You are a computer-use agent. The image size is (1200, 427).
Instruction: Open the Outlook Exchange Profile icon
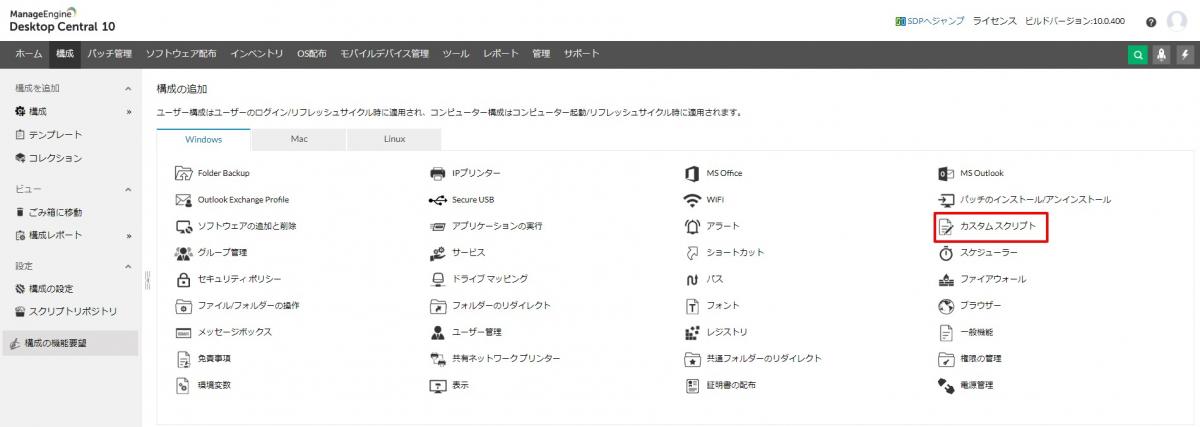[183, 200]
